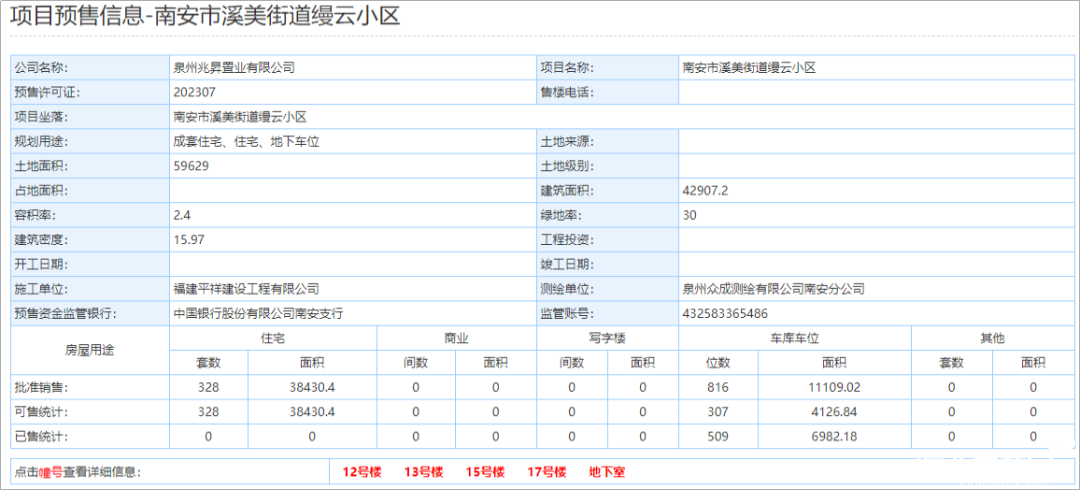Click the 竣工日期 label

(x=568, y=264)
